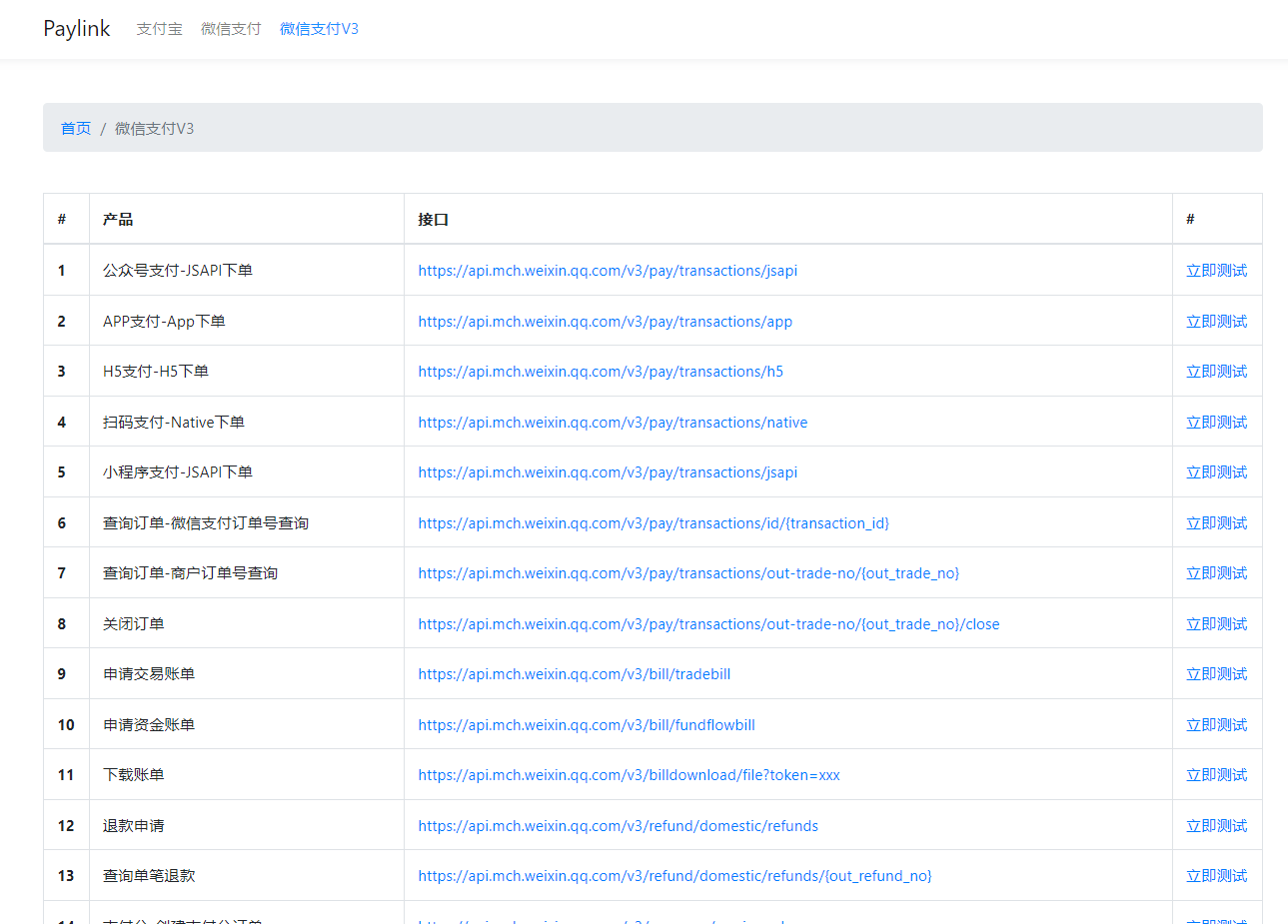The height and width of the screenshot is (924, 1288).
Task: Click 立即测试 for 扫码支付-Native下单
Action: point(1216,423)
